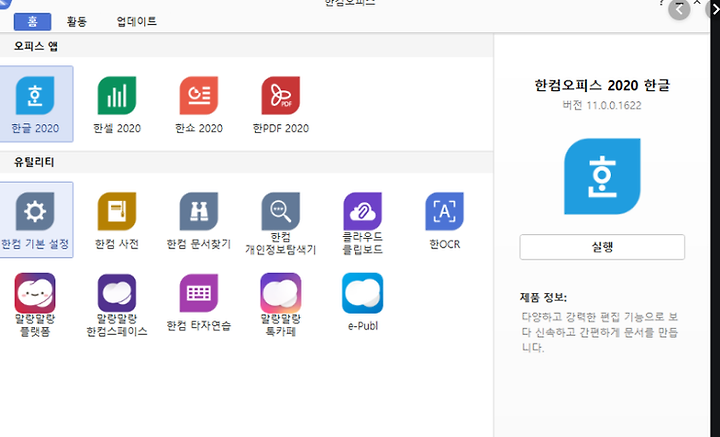This screenshot has height=437, width=720.
Task: Open the e-Publ icon
Action: click(x=362, y=293)
